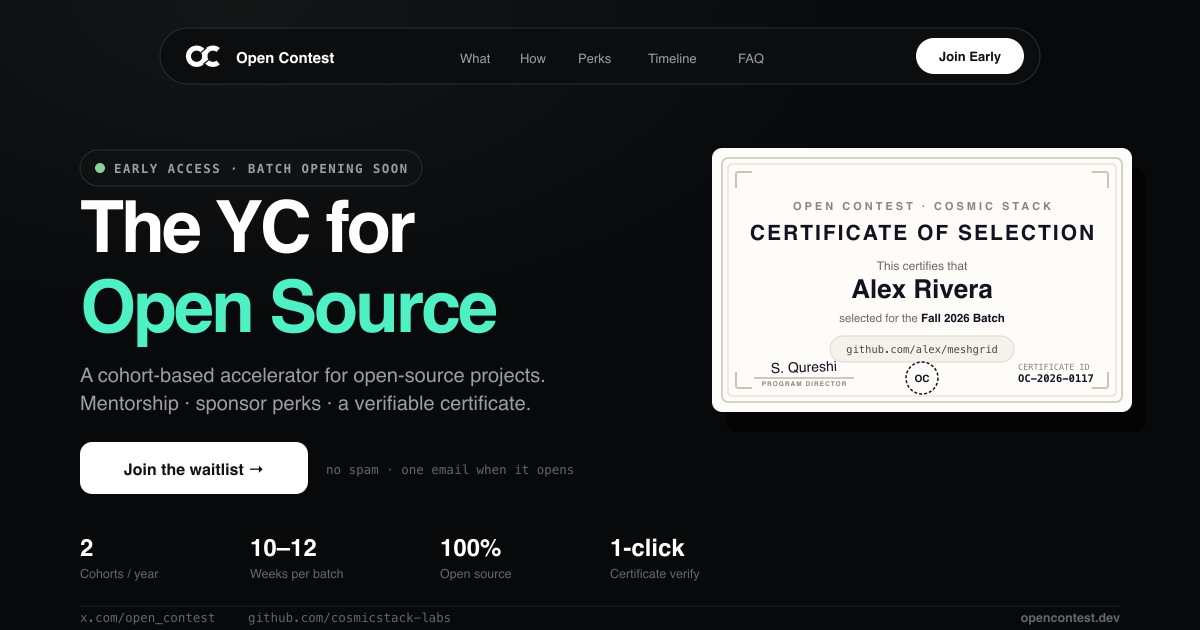
Task: Click the Certificate of Selection title
Action: pos(923,233)
